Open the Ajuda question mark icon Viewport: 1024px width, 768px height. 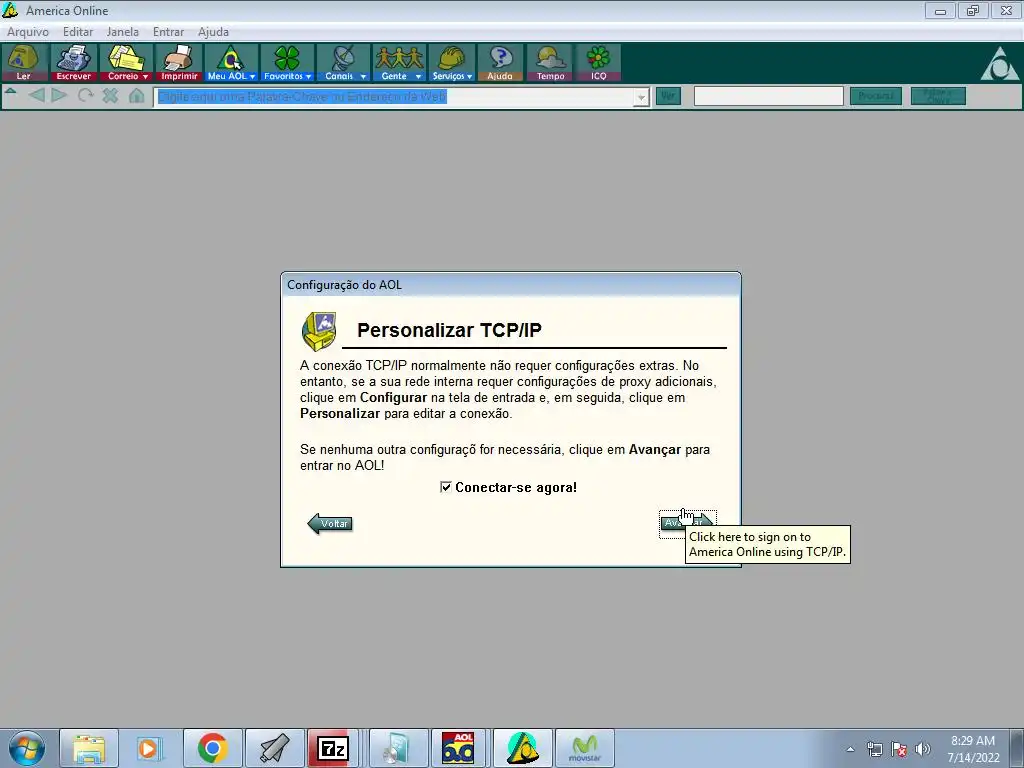click(x=500, y=62)
